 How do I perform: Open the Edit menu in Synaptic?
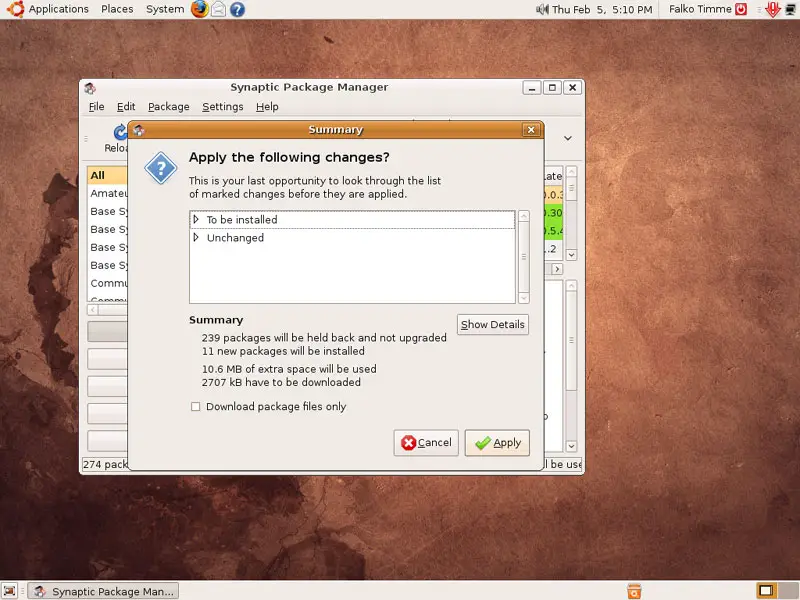126,107
